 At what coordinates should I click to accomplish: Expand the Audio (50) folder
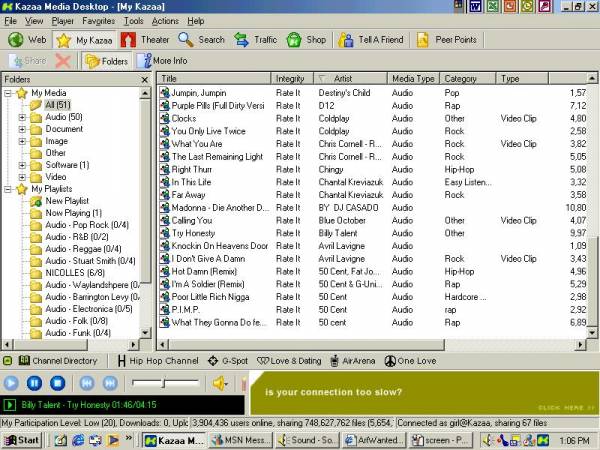(x=22, y=117)
